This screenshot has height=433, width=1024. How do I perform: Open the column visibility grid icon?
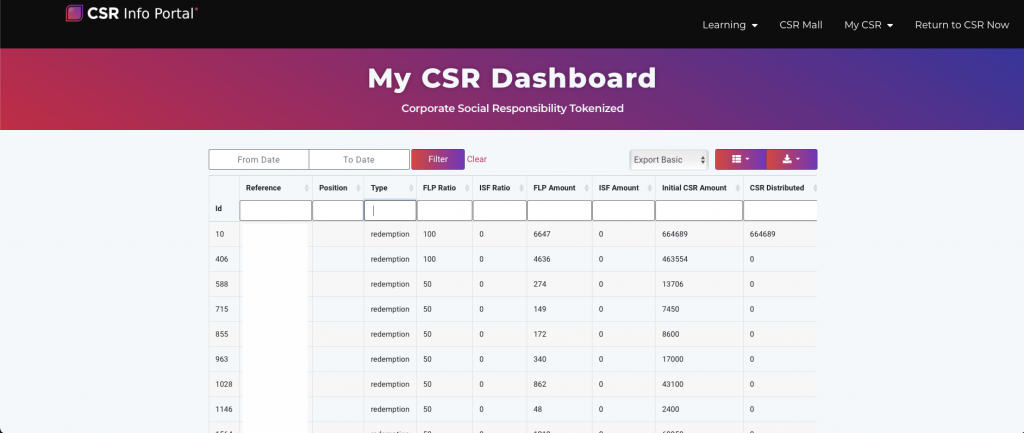click(x=740, y=159)
